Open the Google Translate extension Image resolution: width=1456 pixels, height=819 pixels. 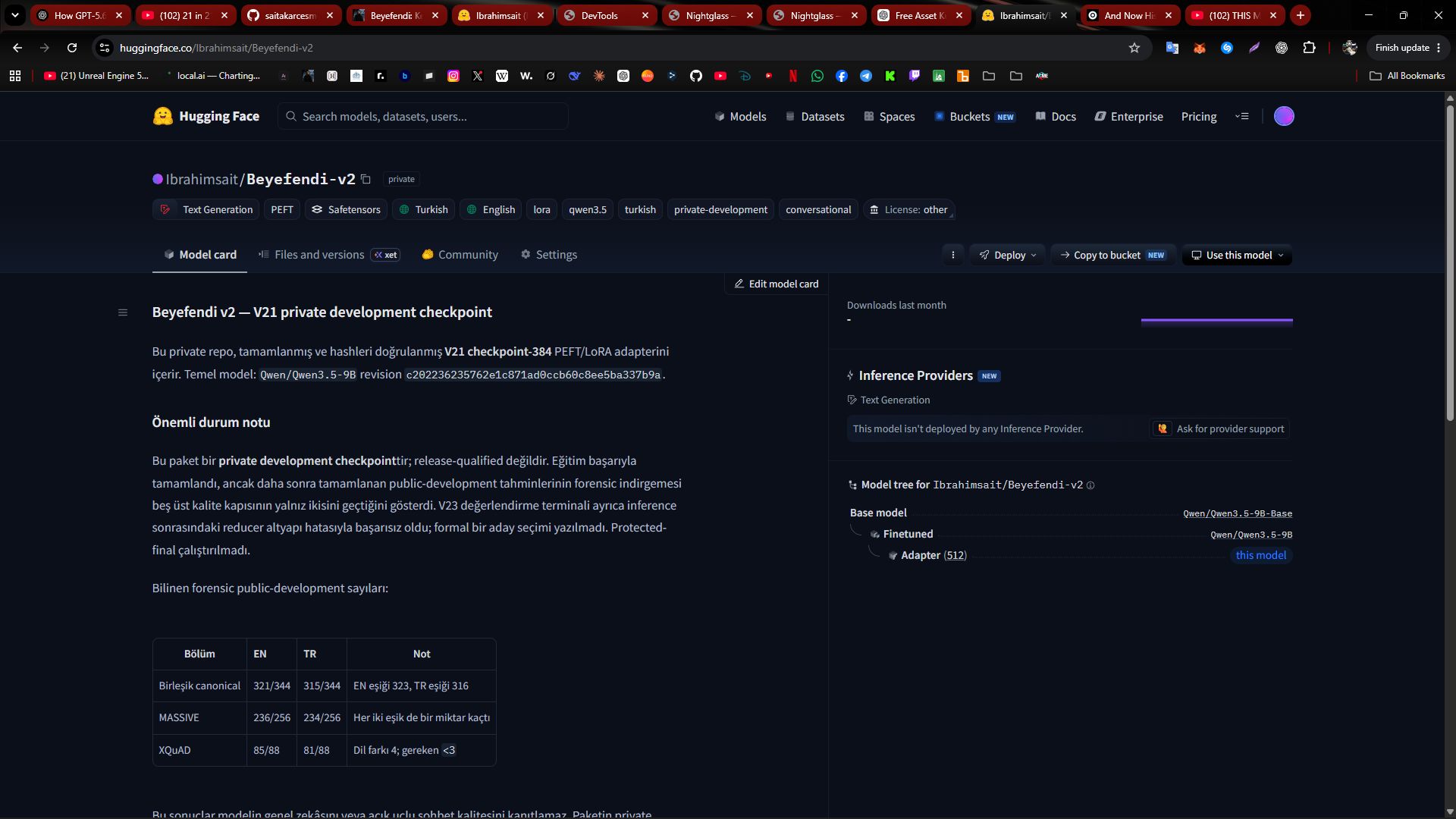(1172, 48)
